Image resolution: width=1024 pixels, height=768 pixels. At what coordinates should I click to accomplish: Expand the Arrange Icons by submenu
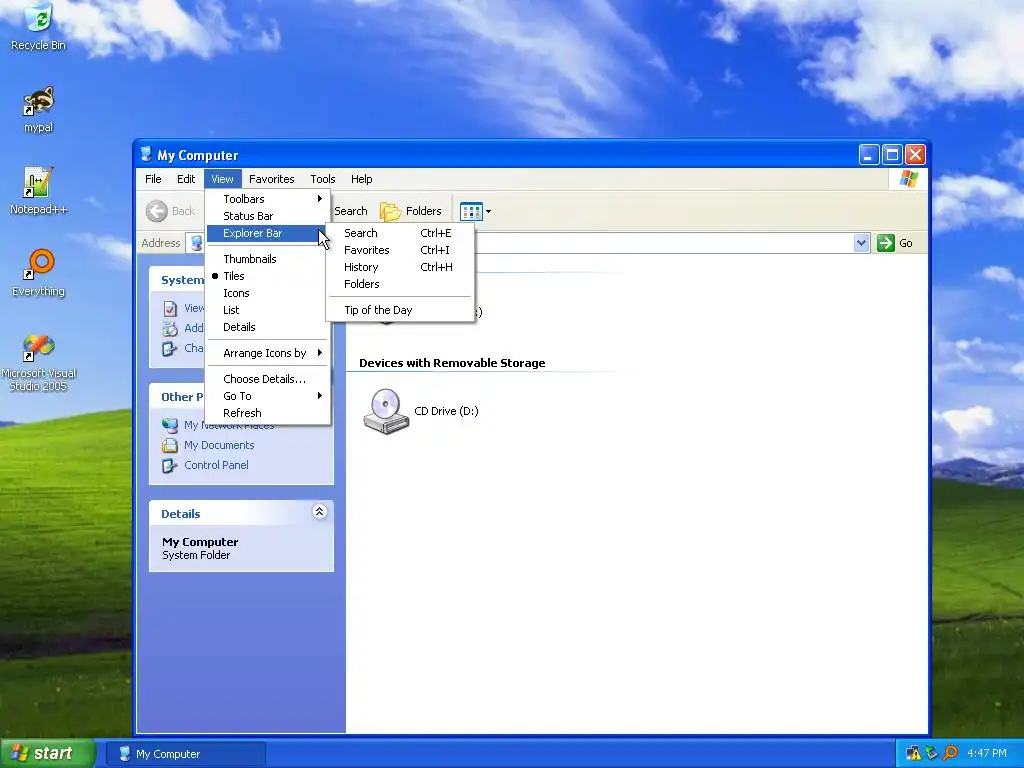[x=268, y=353]
